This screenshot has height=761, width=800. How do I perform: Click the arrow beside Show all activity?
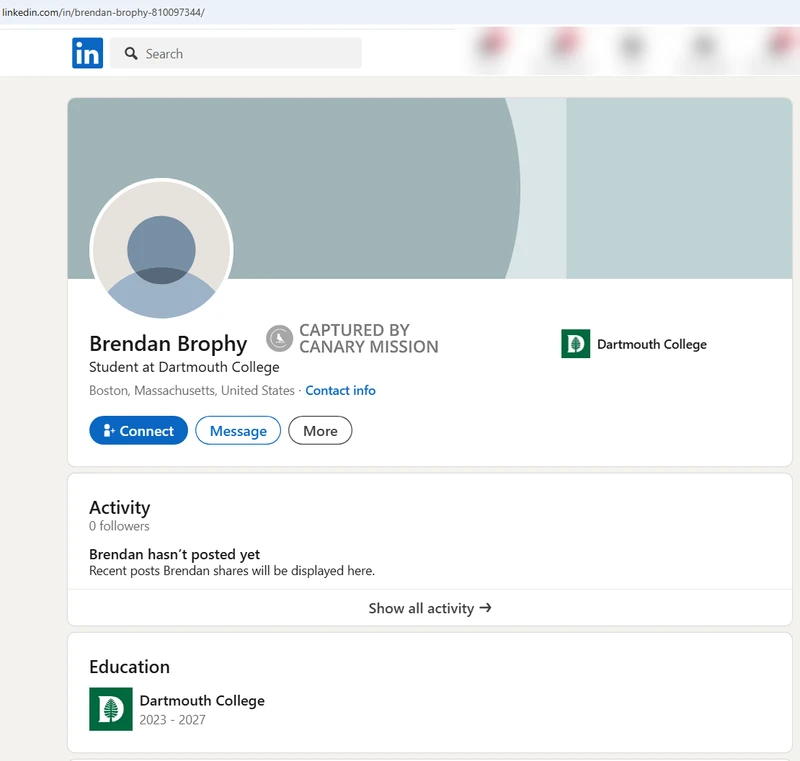point(486,608)
